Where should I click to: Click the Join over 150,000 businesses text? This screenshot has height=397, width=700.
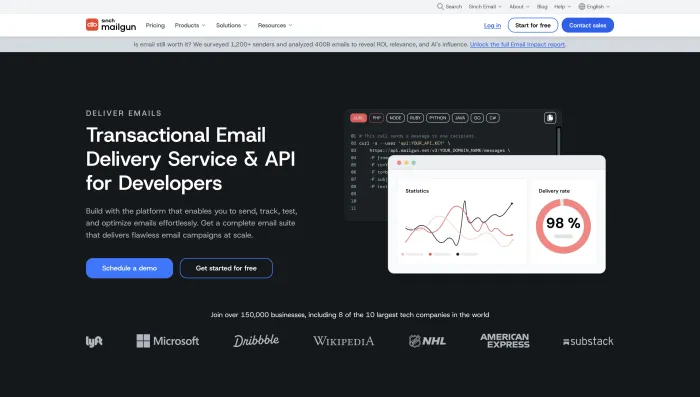tap(350, 315)
